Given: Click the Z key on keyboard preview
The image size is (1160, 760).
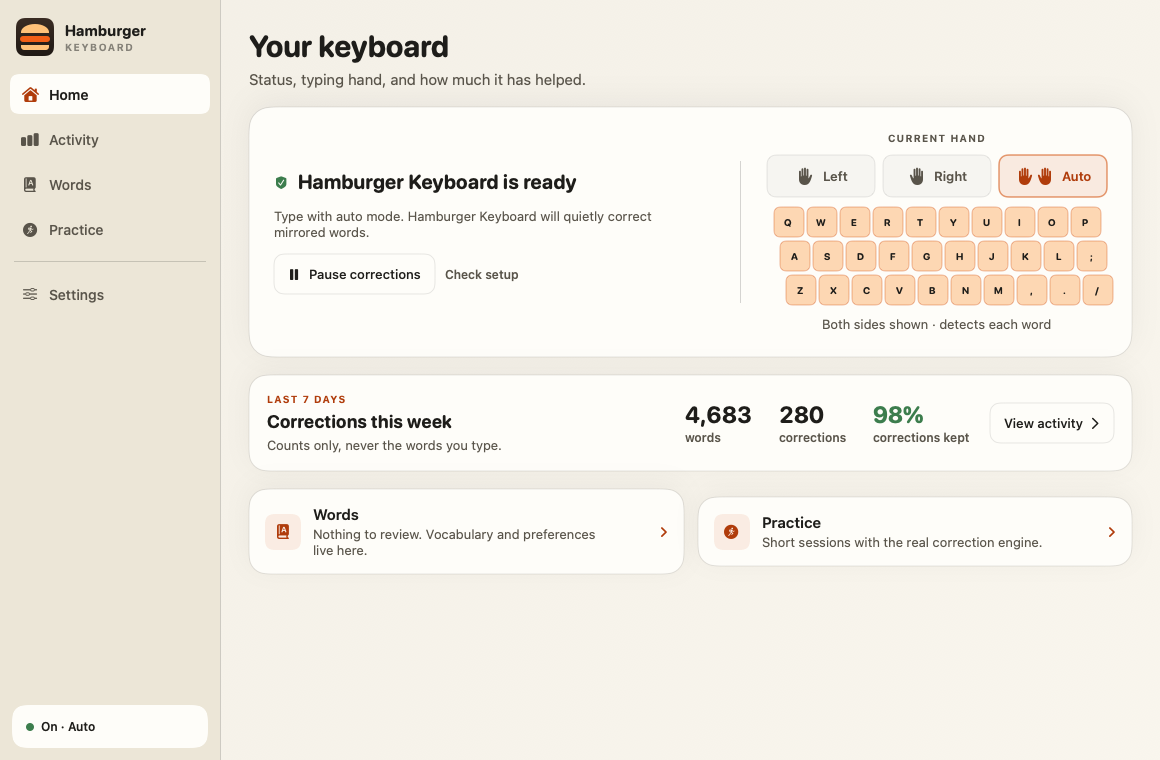Looking at the screenshot, I should coord(800,290).
